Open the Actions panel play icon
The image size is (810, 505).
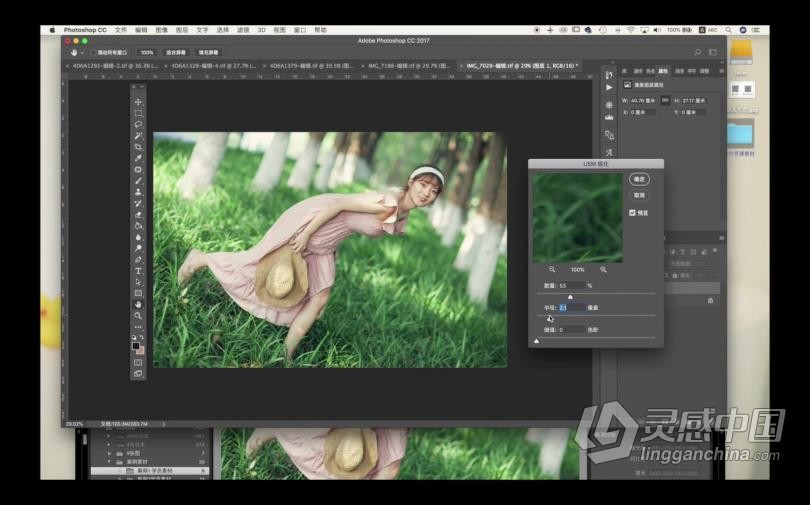point(609,88)
